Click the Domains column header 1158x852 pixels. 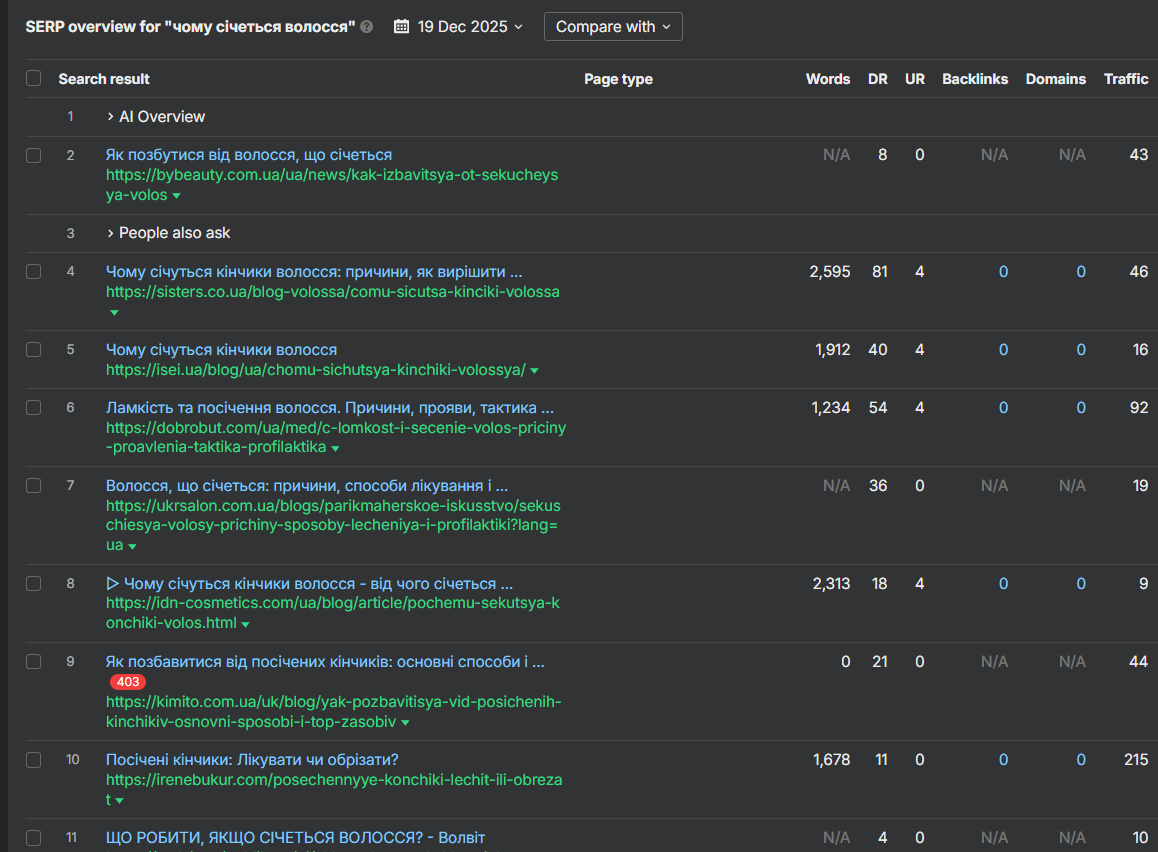coord(1055,79)
